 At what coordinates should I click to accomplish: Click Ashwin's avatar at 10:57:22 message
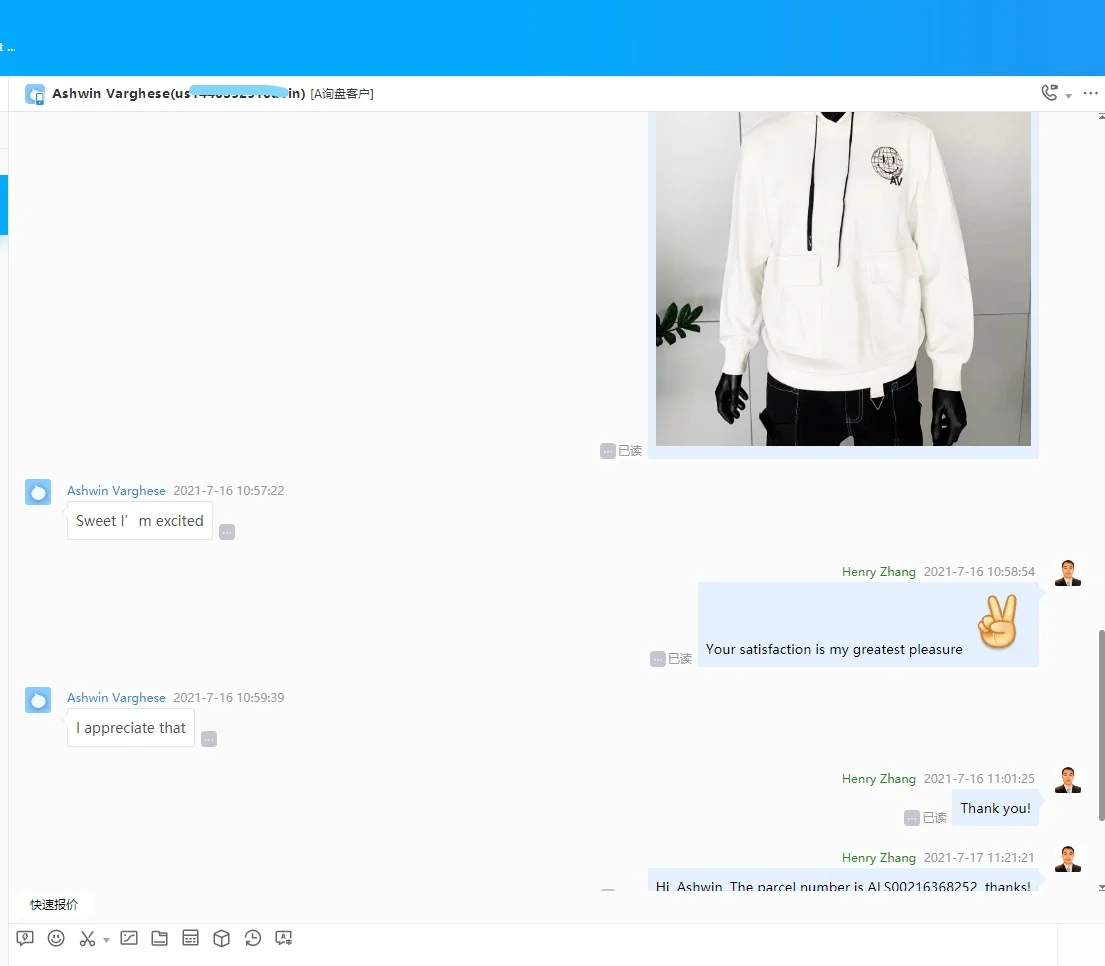tap(38, 492)
